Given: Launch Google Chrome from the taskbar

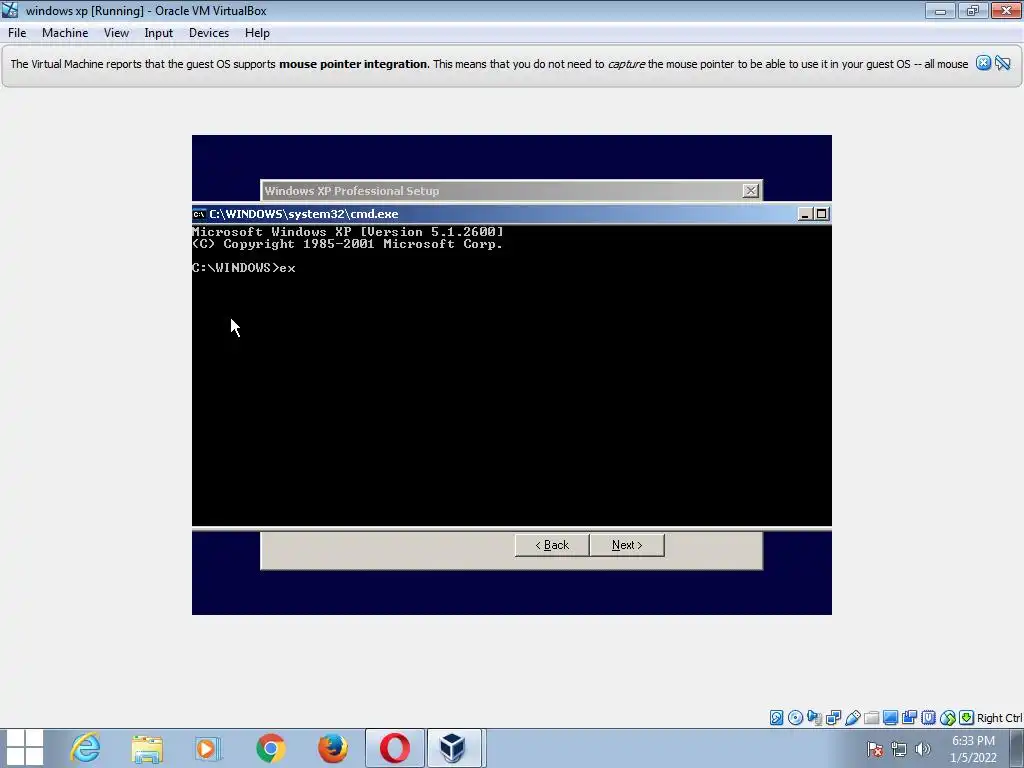Looking at the screenshot, I should 270,748.
